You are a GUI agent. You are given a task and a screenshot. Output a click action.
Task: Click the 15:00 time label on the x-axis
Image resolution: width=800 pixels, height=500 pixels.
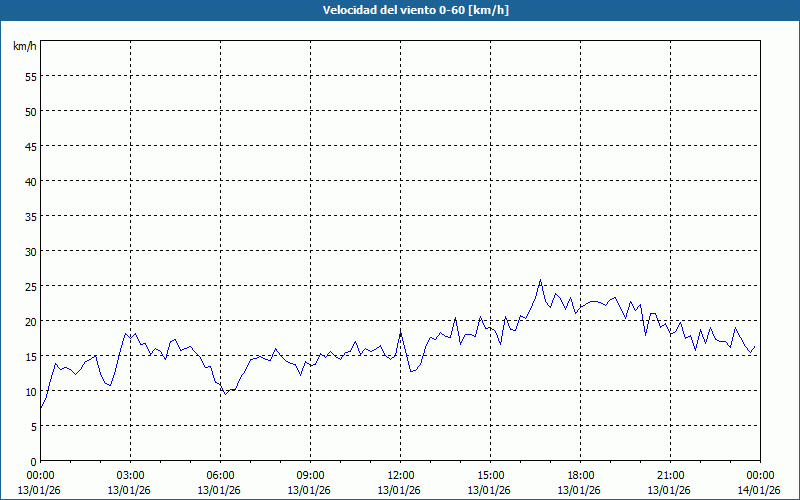tap(490, 475)
